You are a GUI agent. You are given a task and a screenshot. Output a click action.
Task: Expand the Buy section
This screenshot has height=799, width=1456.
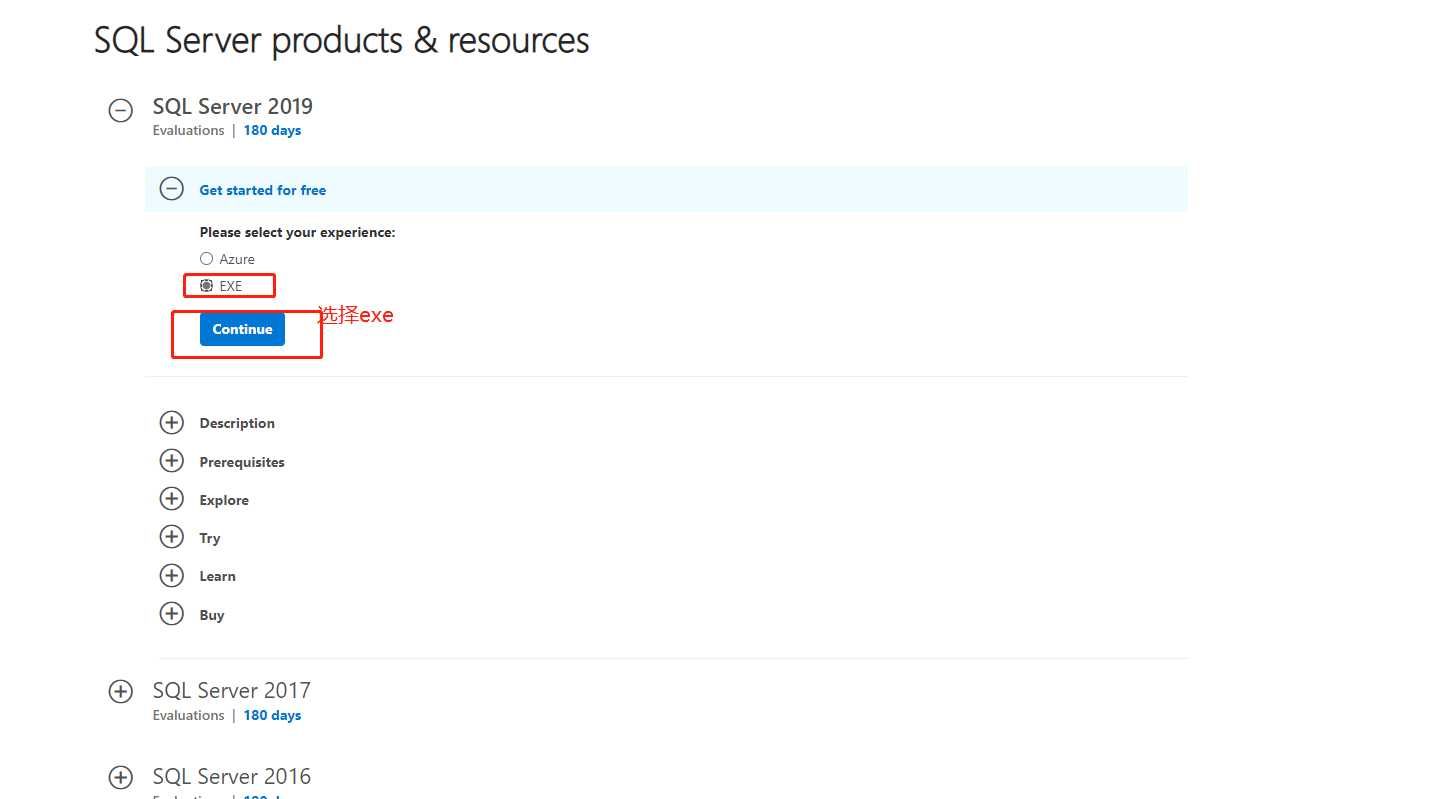pos(171,613)
